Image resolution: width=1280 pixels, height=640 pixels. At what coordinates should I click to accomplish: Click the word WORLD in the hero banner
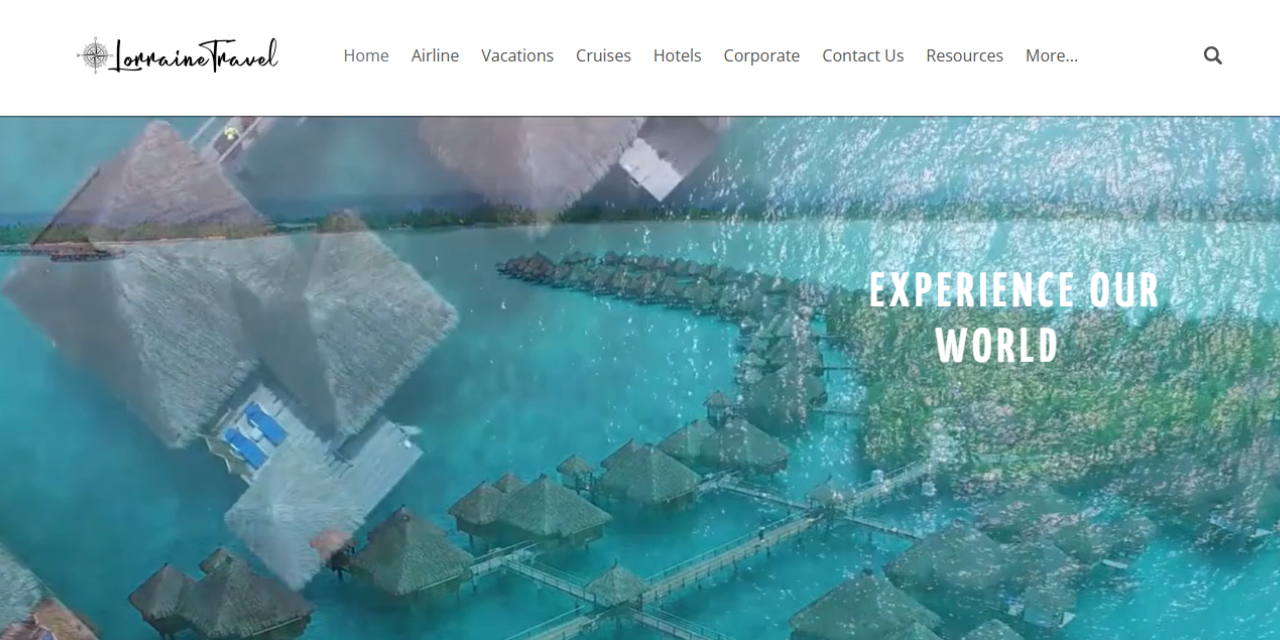(x=997, y=346)
